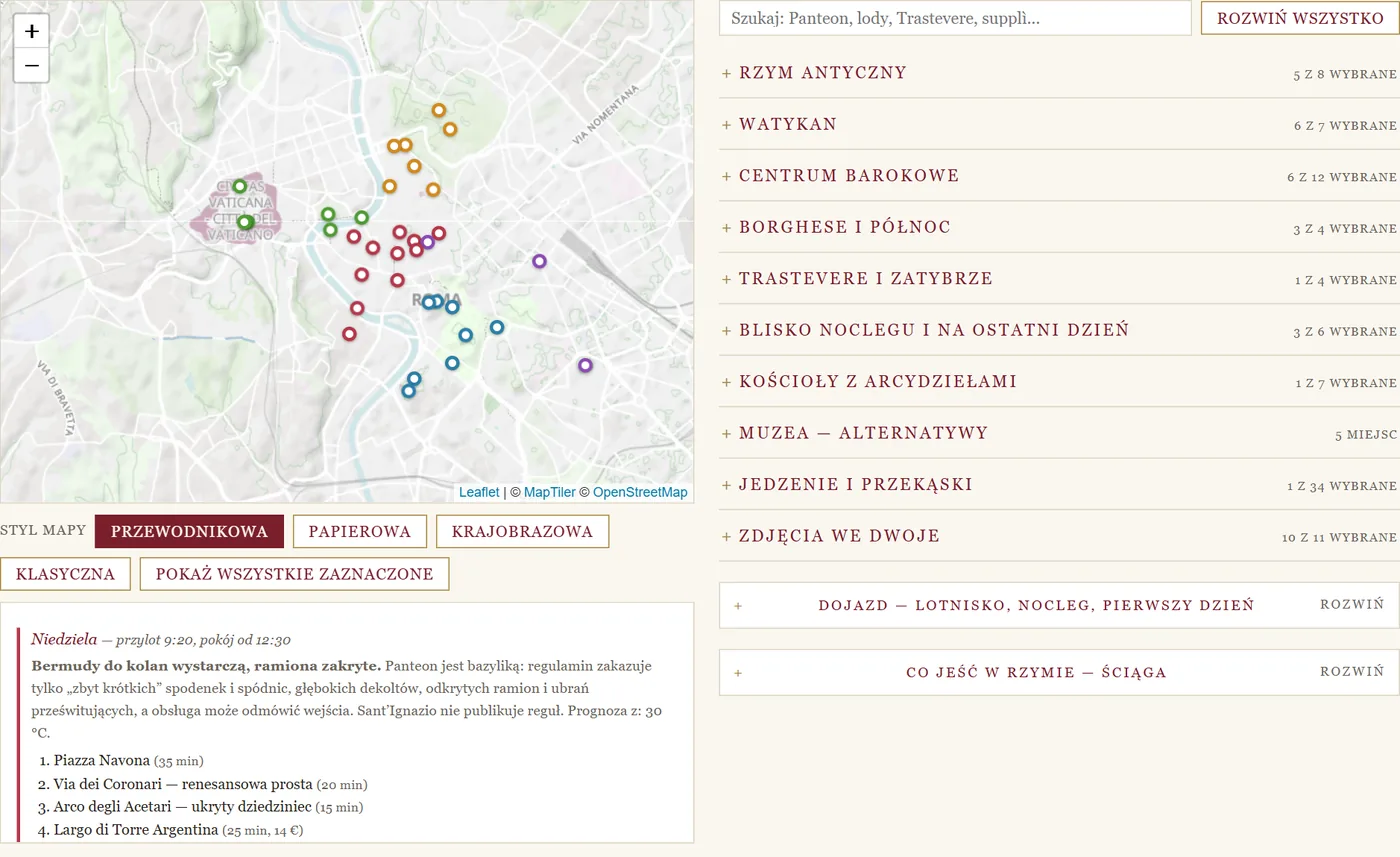Switch map style to Papierowa
Image resolution: width=1400 pixels, height=857 pixels.
pyautogui.click(x=360, y=531)
